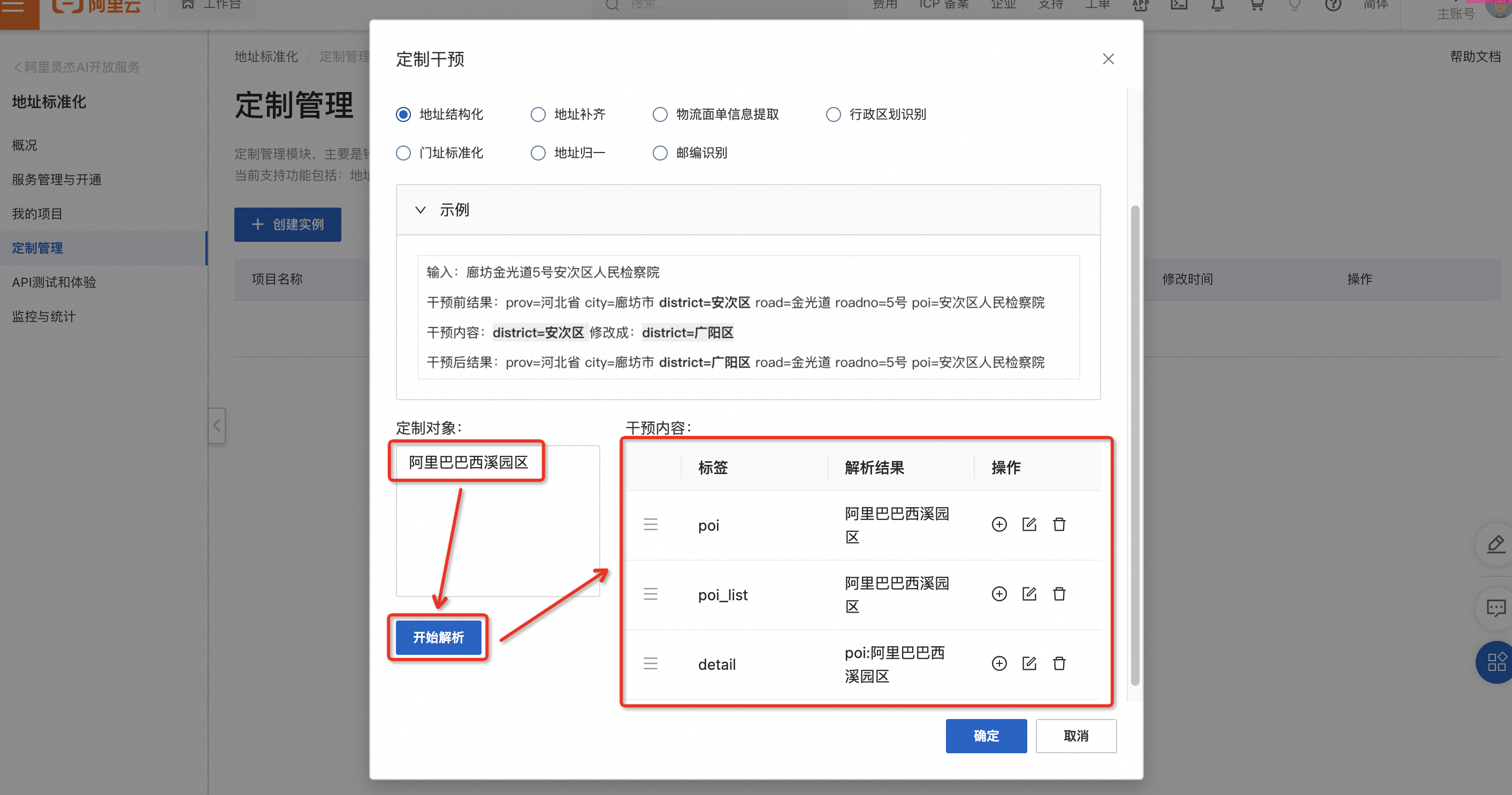Select the 地址补齐 radio option
Screen dimensions: 1512x795
pos(538,114)
